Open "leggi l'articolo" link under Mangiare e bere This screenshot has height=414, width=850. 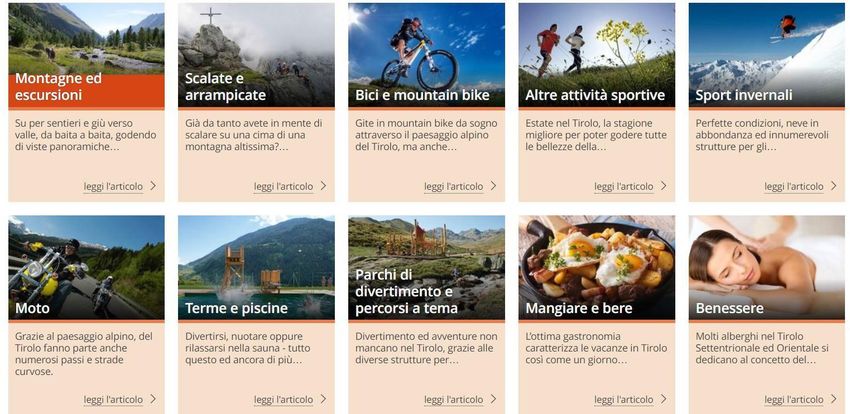[x=624, y=399]
